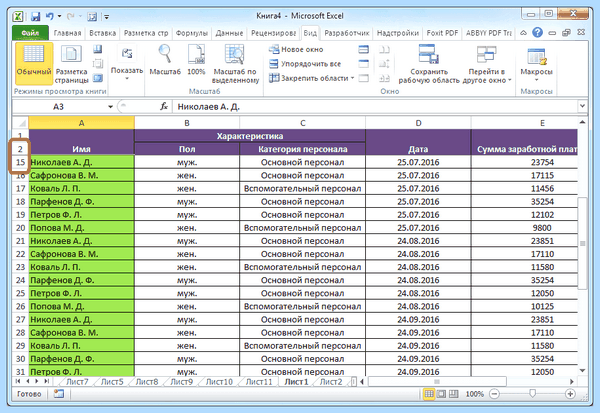The height and width of the screenshot is (413, 600).
Task: Click the Select All corner button
Action: tap(21, 123)
